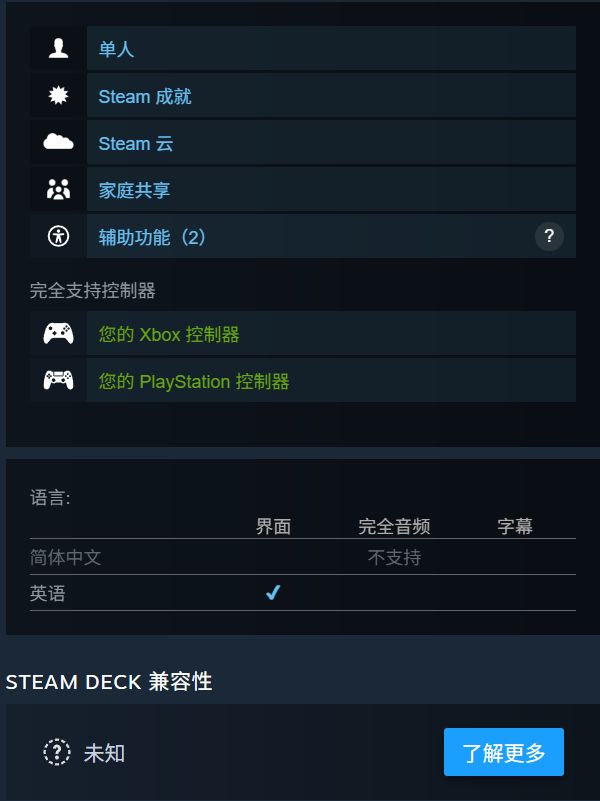Viewport: 600px width, 801px height.
Task: Click the Steam Cloud icon
Action: pyautogui.click(x=58, y=143)
